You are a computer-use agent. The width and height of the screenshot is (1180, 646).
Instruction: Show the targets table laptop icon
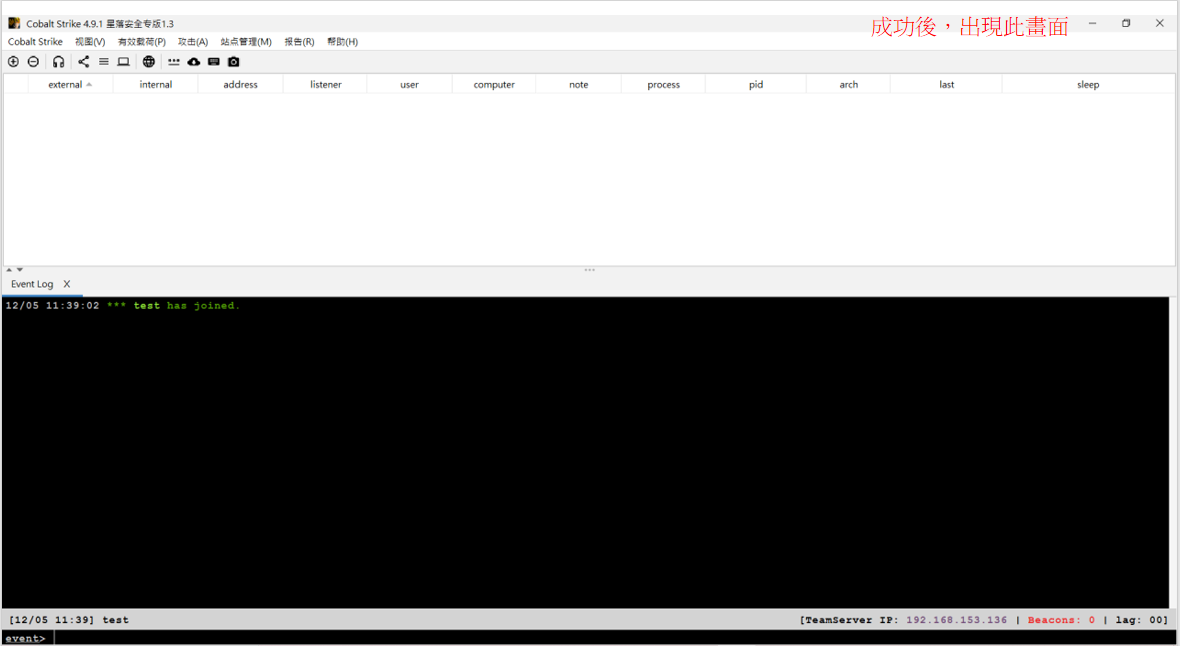[123, 62]
